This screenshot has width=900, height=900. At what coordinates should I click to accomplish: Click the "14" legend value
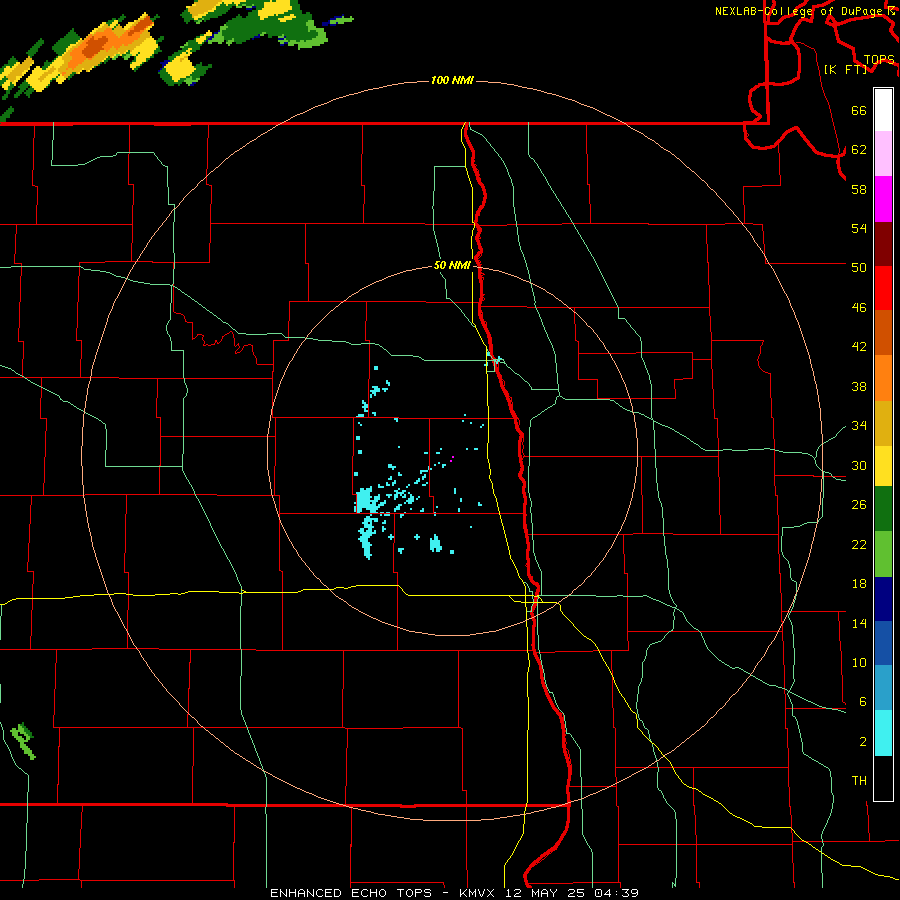pyautogui.click(x=859, y=623)
